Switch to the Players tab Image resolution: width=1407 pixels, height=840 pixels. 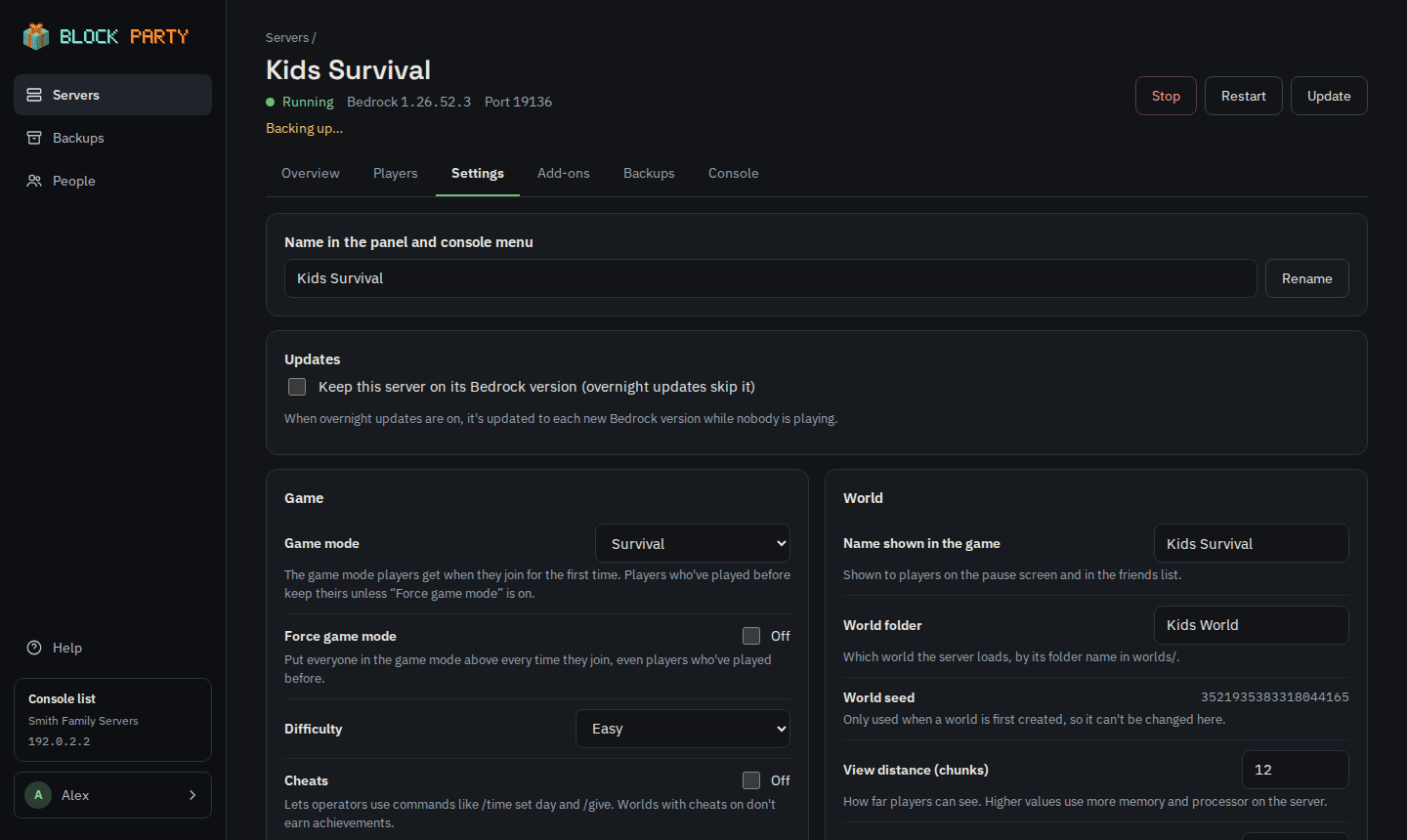pyautogui.click(x=396, y=173)
